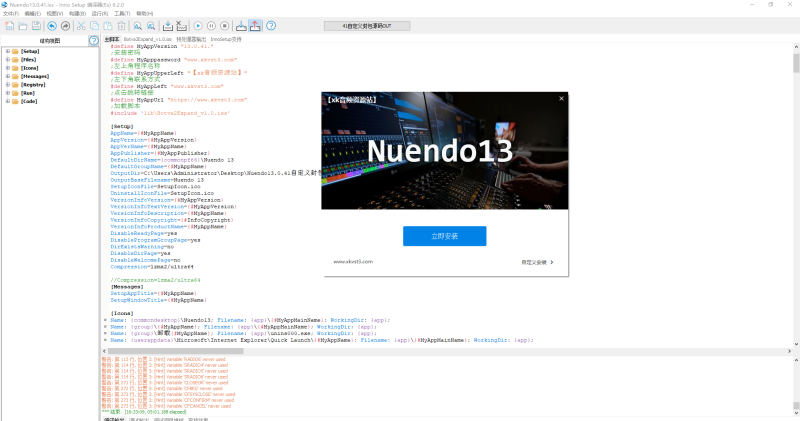Cut selection using the scissors icon
This screenshot has height=421, width=800.
81,26
